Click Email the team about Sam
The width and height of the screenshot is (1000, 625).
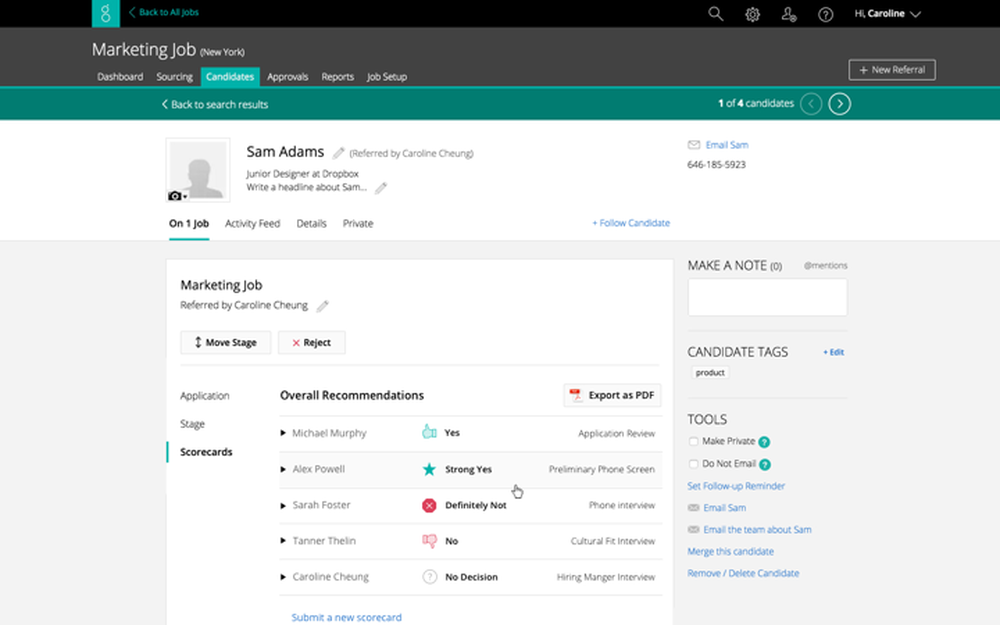[757, 529]
